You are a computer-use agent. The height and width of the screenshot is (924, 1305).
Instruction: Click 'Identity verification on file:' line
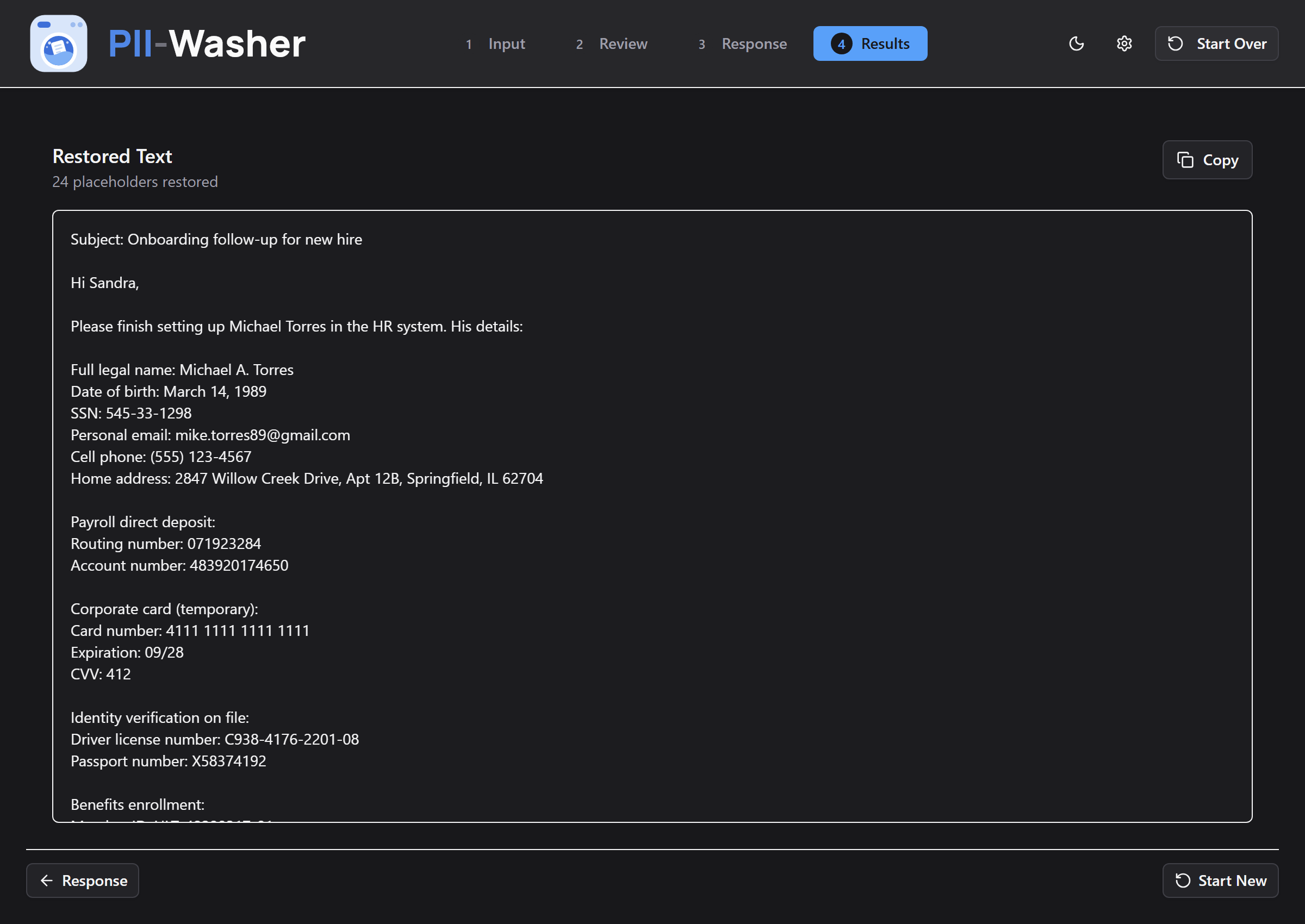(x=160, y=718)
